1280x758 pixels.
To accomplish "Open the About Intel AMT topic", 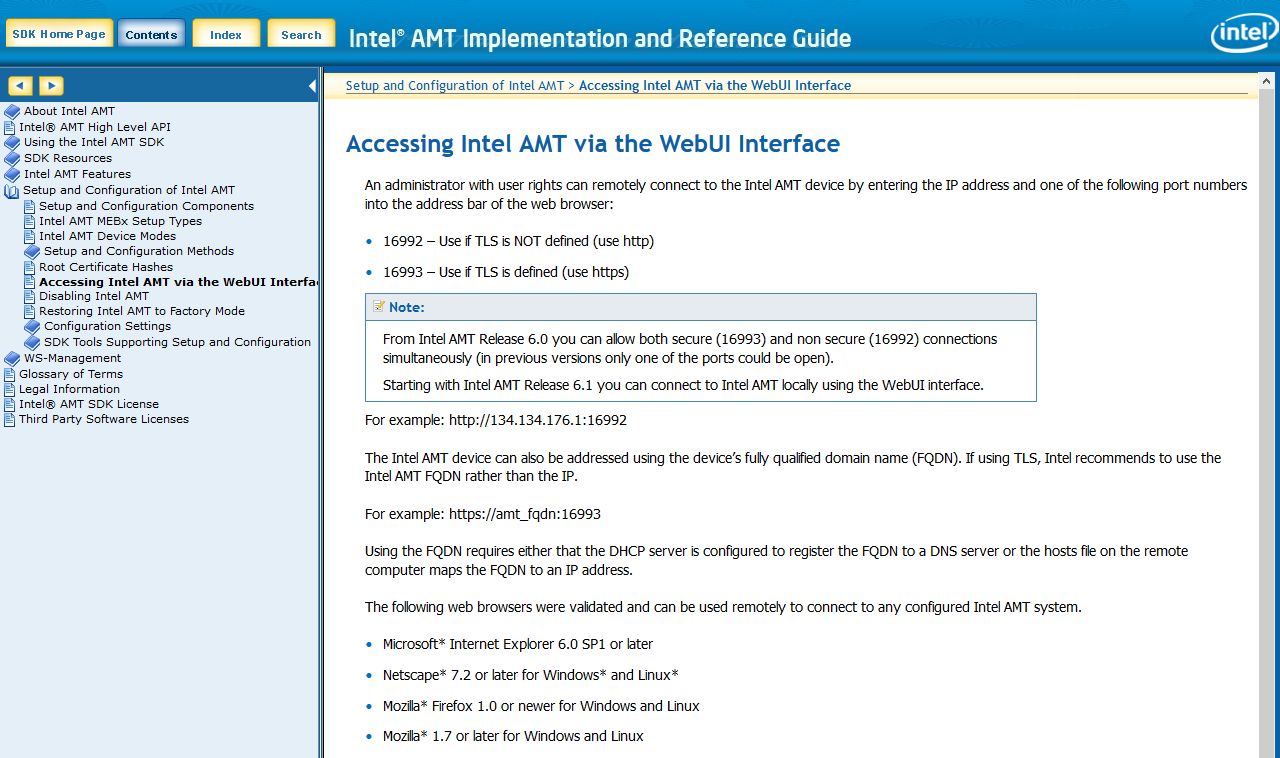I will tap(69, 111).
